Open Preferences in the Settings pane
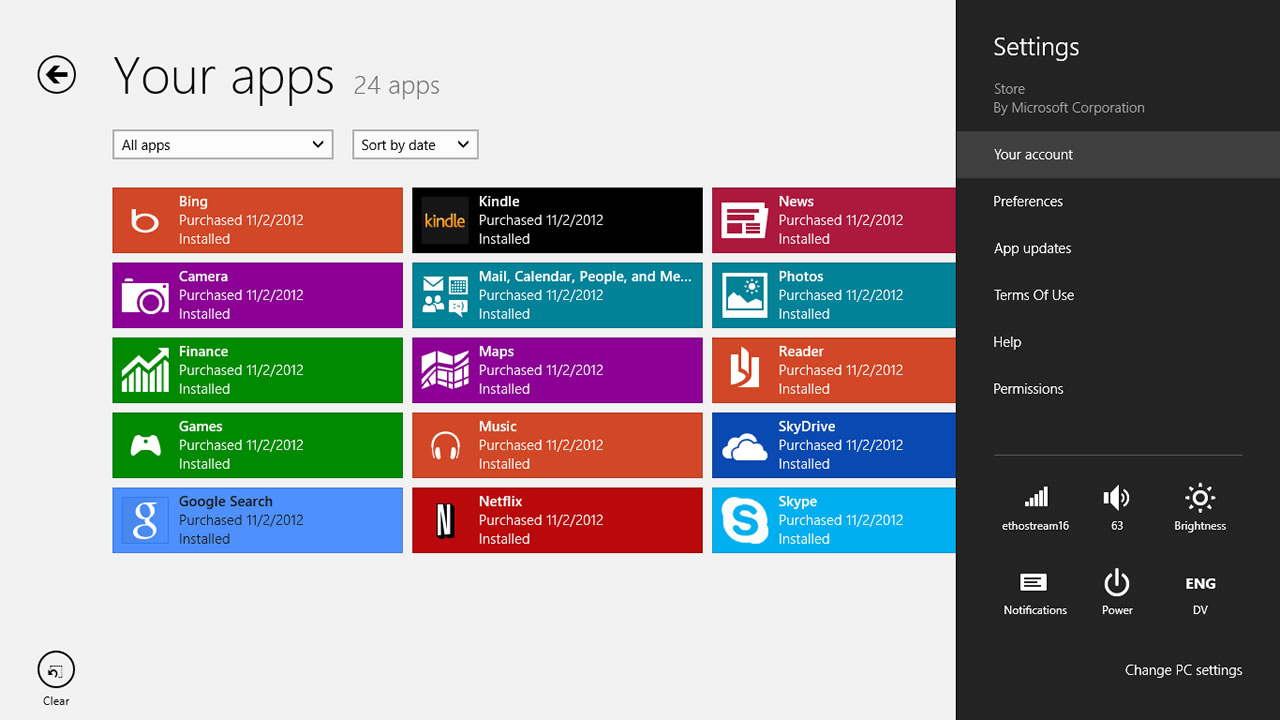The image size is (1280, 720). 1028,202
